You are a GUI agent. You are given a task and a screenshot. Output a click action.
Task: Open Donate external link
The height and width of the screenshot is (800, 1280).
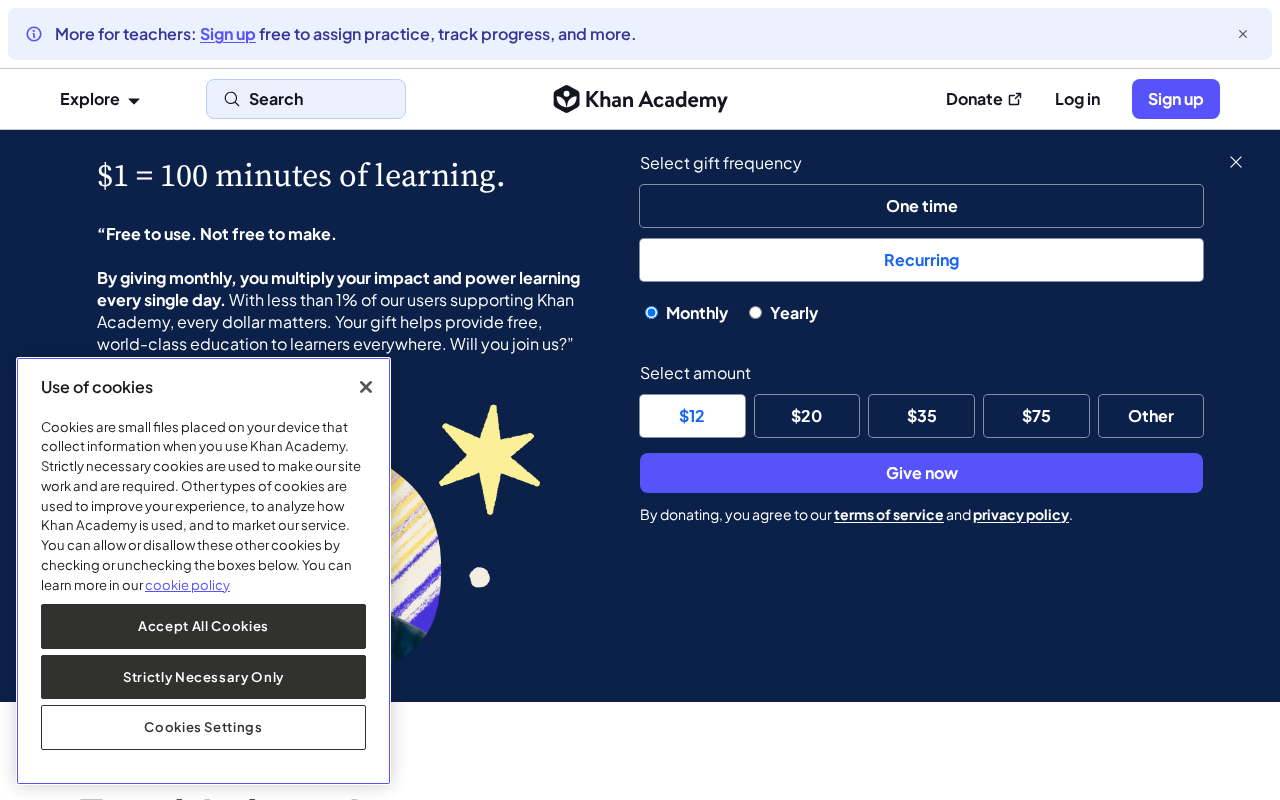click(x=984, y=99)
